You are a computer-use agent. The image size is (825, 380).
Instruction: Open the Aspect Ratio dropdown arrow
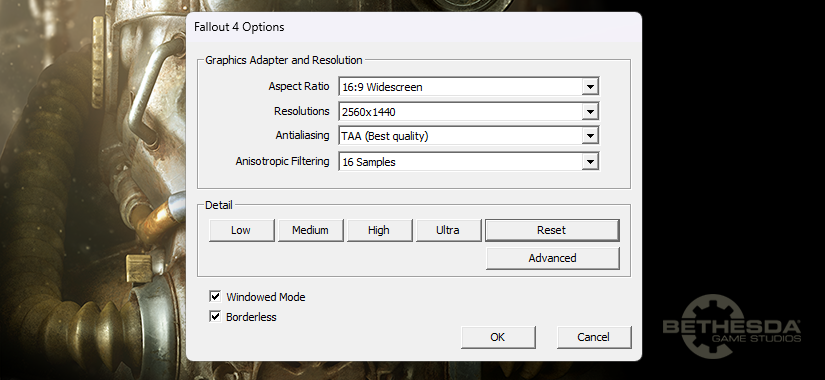[590, 87]
